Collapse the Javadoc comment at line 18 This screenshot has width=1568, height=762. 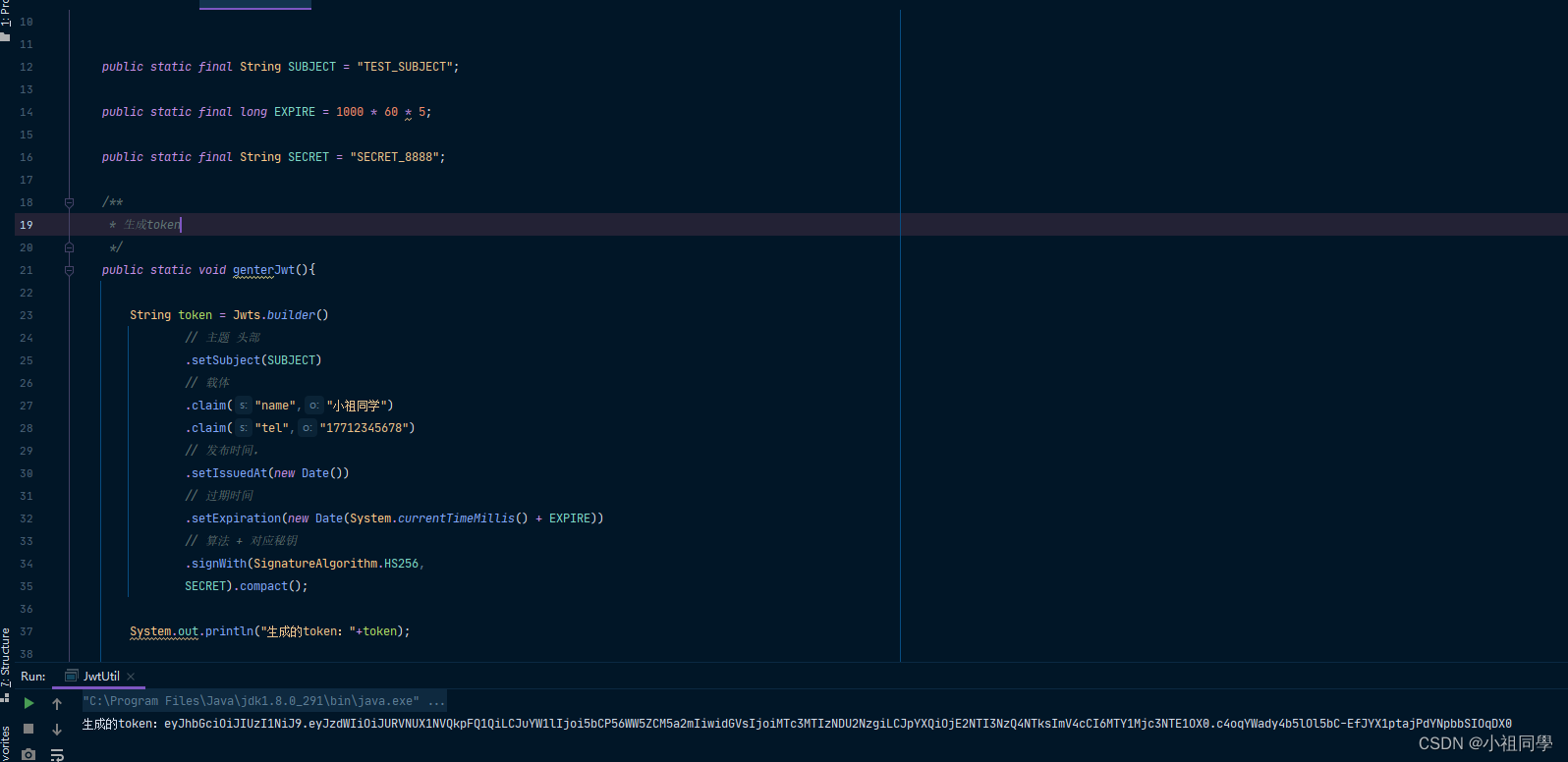click(69, 202)
